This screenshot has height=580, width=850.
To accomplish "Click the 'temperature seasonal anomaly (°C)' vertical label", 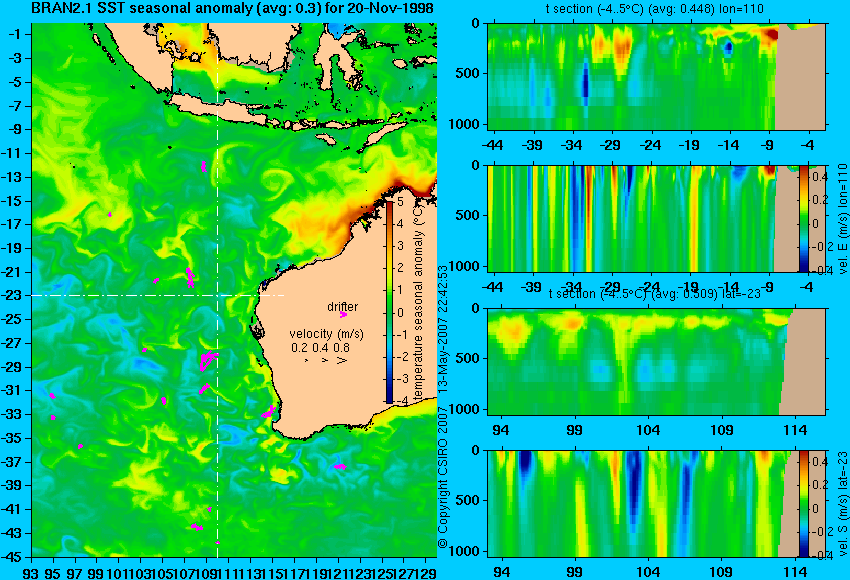I will [418, 302].
